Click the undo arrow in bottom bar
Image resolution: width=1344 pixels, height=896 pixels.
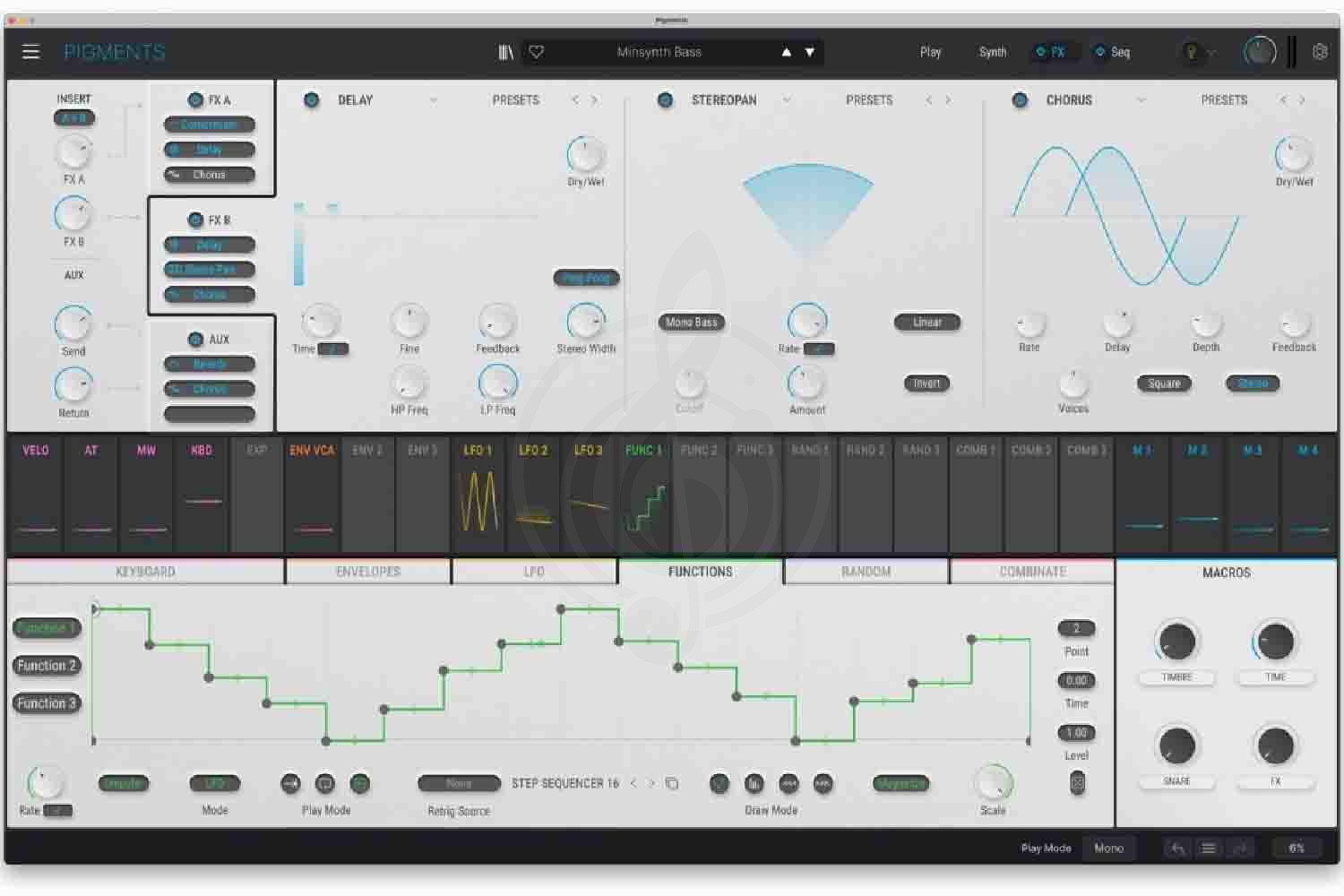click(x=1178, y=848)
